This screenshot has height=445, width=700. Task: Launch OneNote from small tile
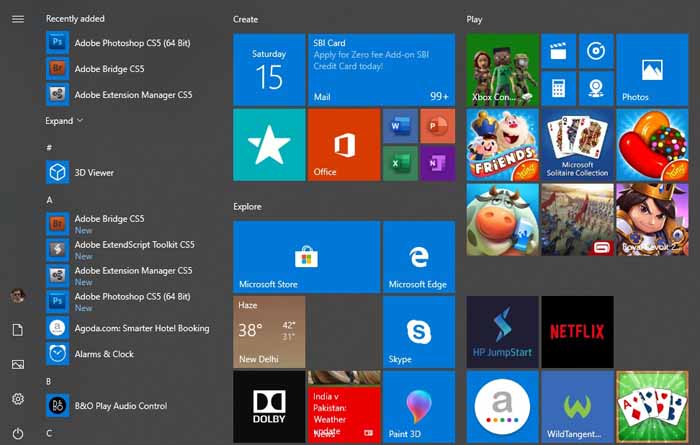pos(438,163)
